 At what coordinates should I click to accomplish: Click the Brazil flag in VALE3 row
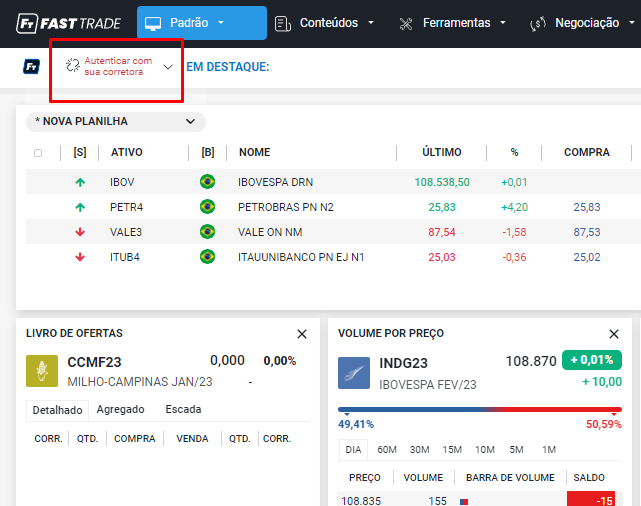coord(207,232)
